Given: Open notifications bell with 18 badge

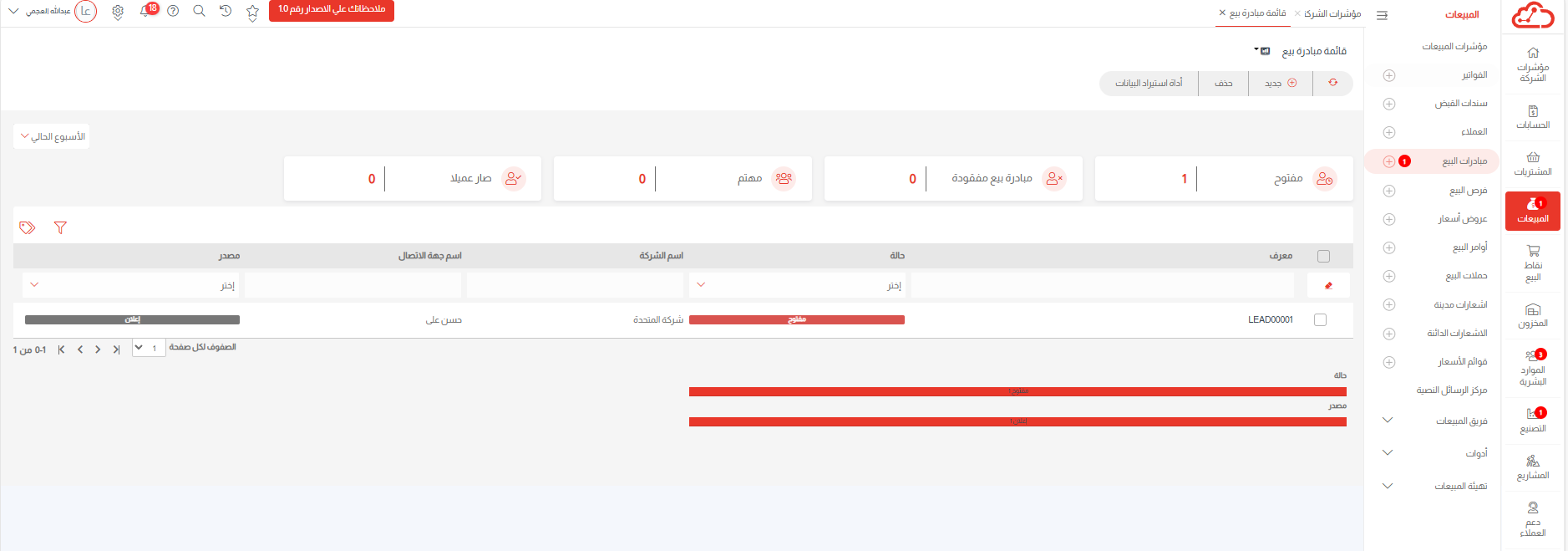Looking at the screenshot, I should [146, 11].
